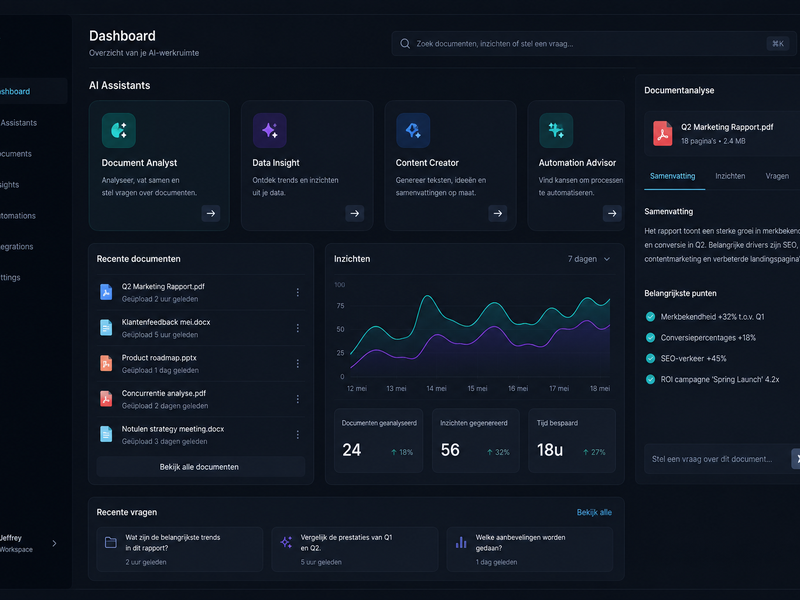Switch to the Inzichten tab in Documentanalyse
Viewport: 800px width, 600px height.
[x=730, y=176]
